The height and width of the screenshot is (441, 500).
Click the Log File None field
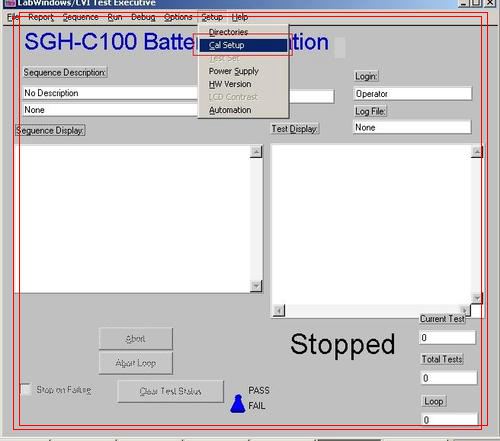[412, 127]
